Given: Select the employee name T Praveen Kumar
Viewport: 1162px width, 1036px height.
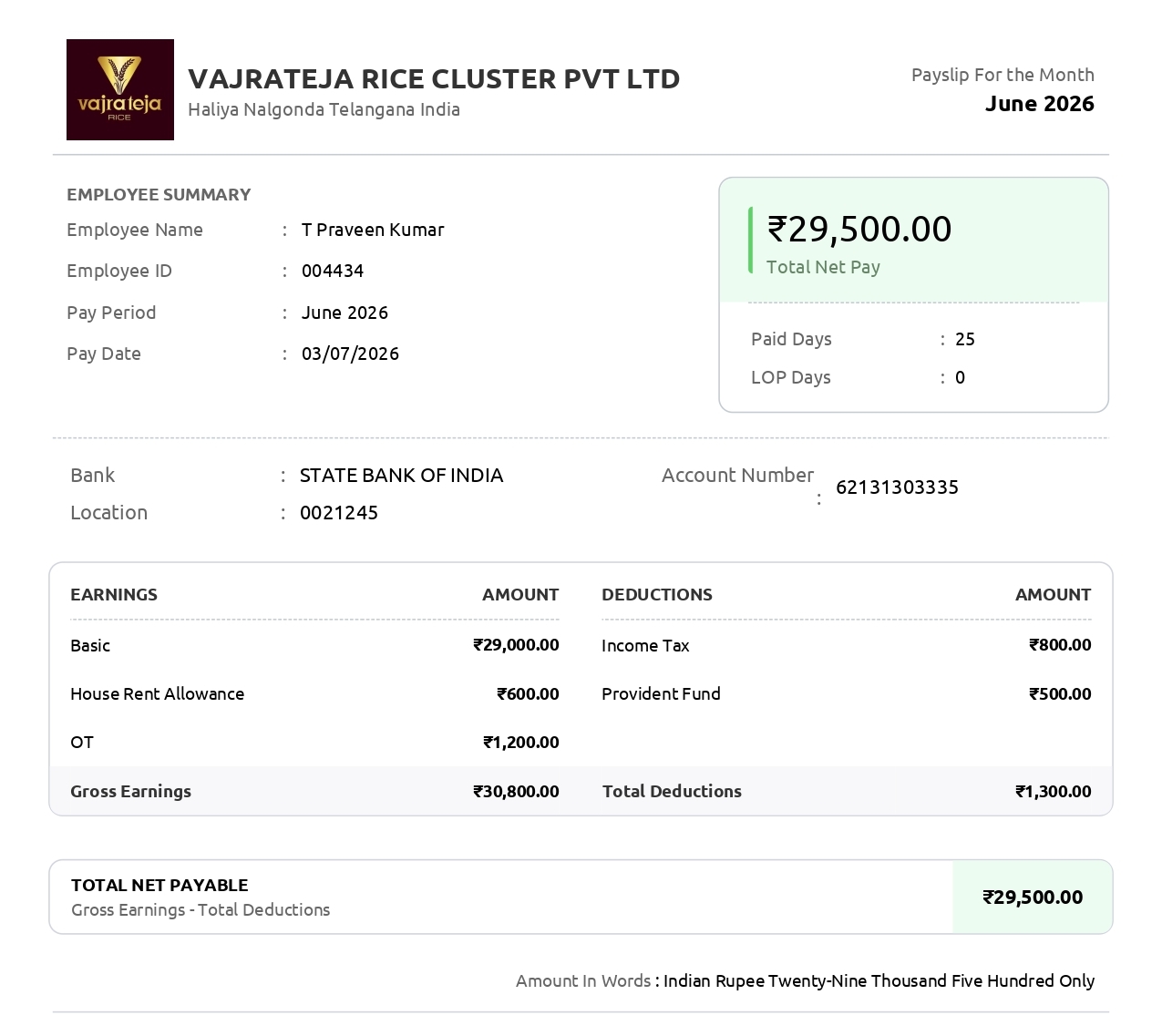Looking at the screenshot, I should (x=373, y=230).
